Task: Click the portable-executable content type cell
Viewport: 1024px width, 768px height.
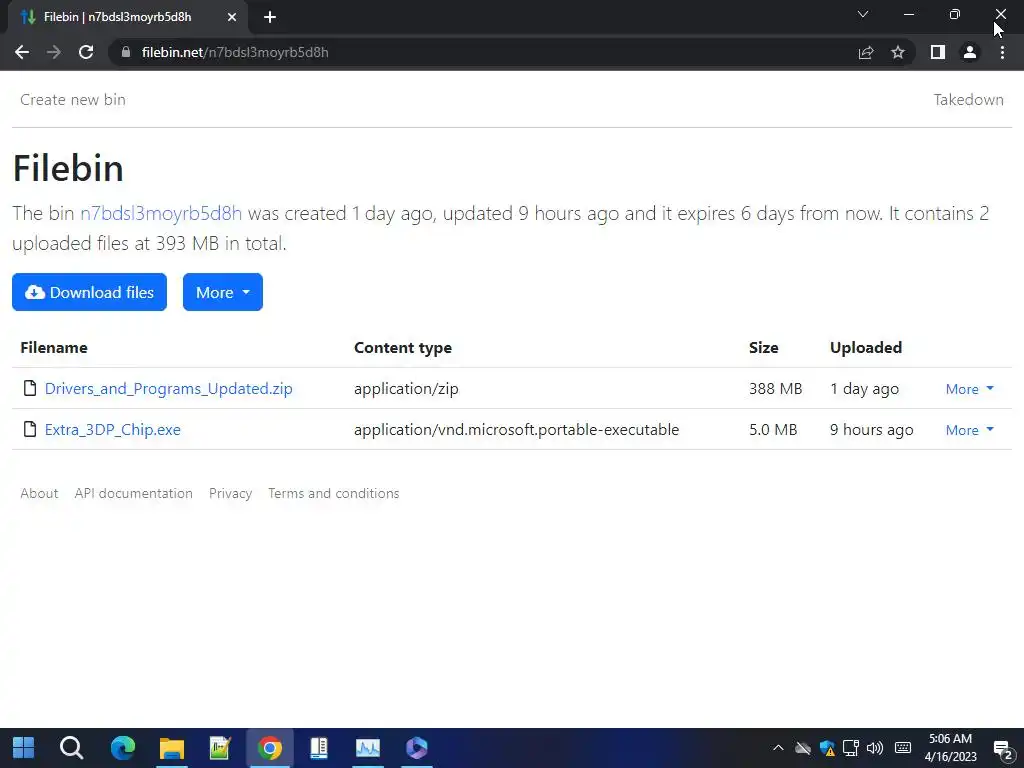Action: pyautogui.click(x=517, y=430)
